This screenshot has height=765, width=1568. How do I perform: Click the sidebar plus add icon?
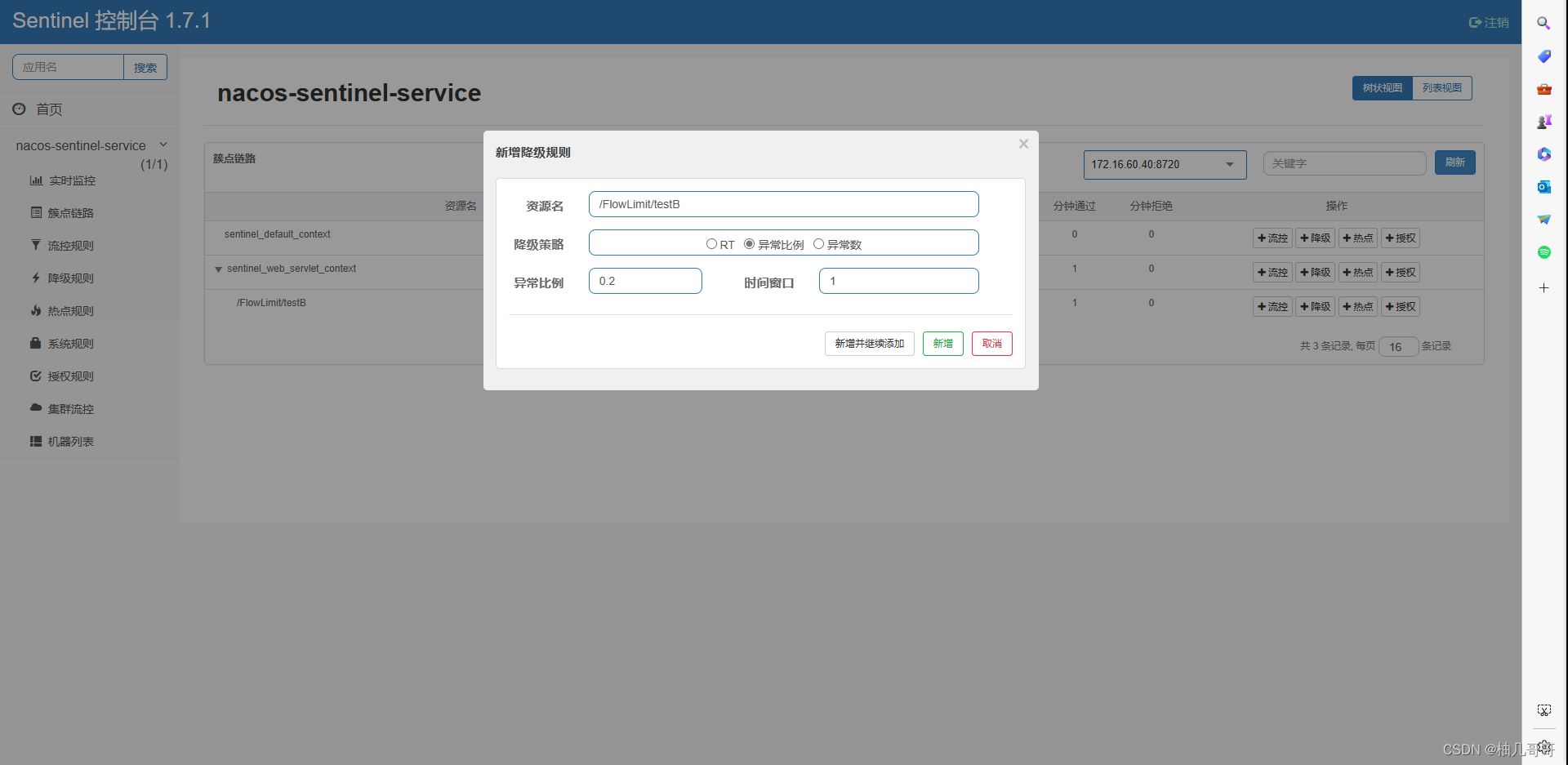point(1543,287)
